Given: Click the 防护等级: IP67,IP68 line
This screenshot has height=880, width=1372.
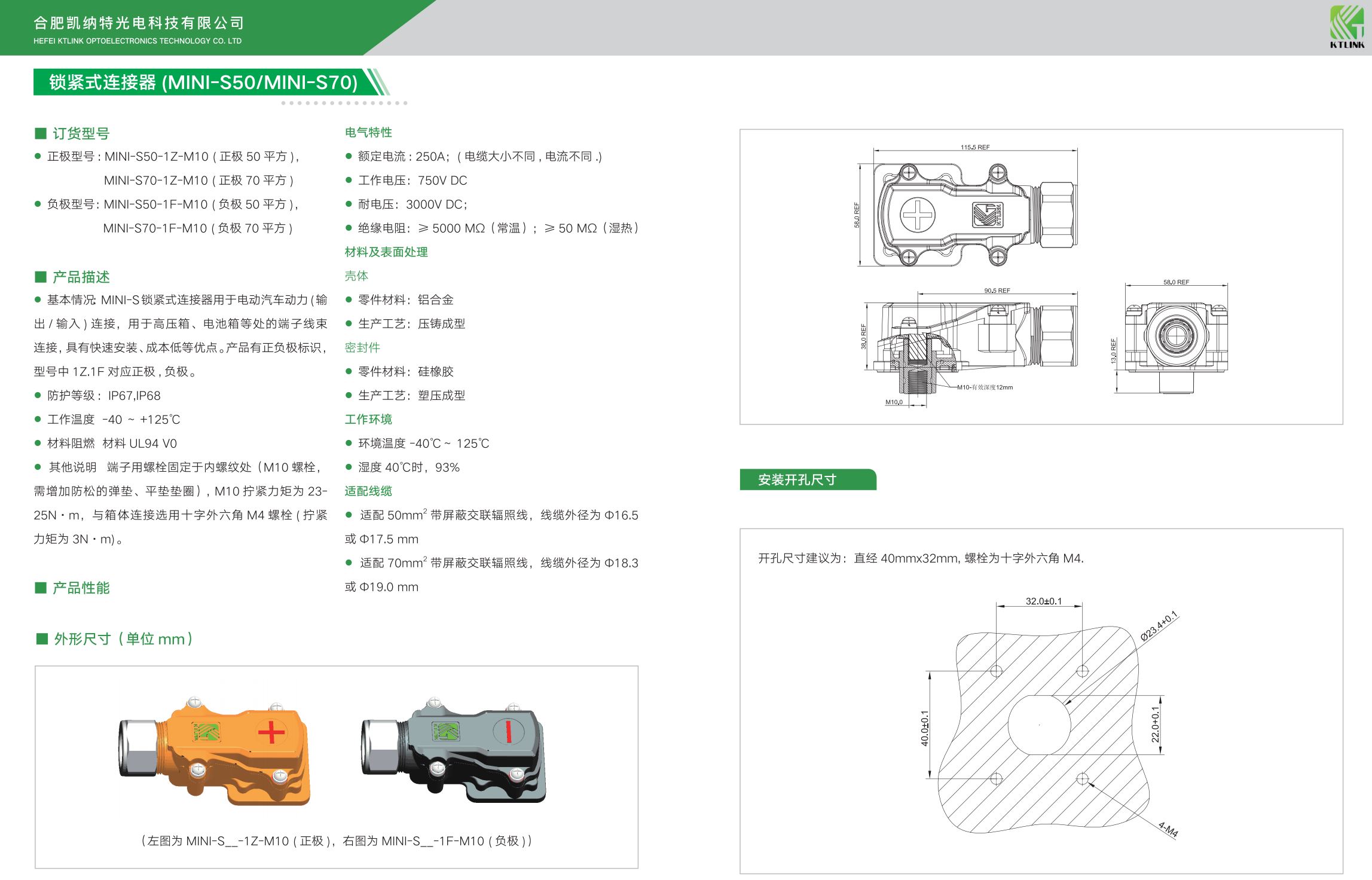Looking at the screenshot, I should coord(104,396).
